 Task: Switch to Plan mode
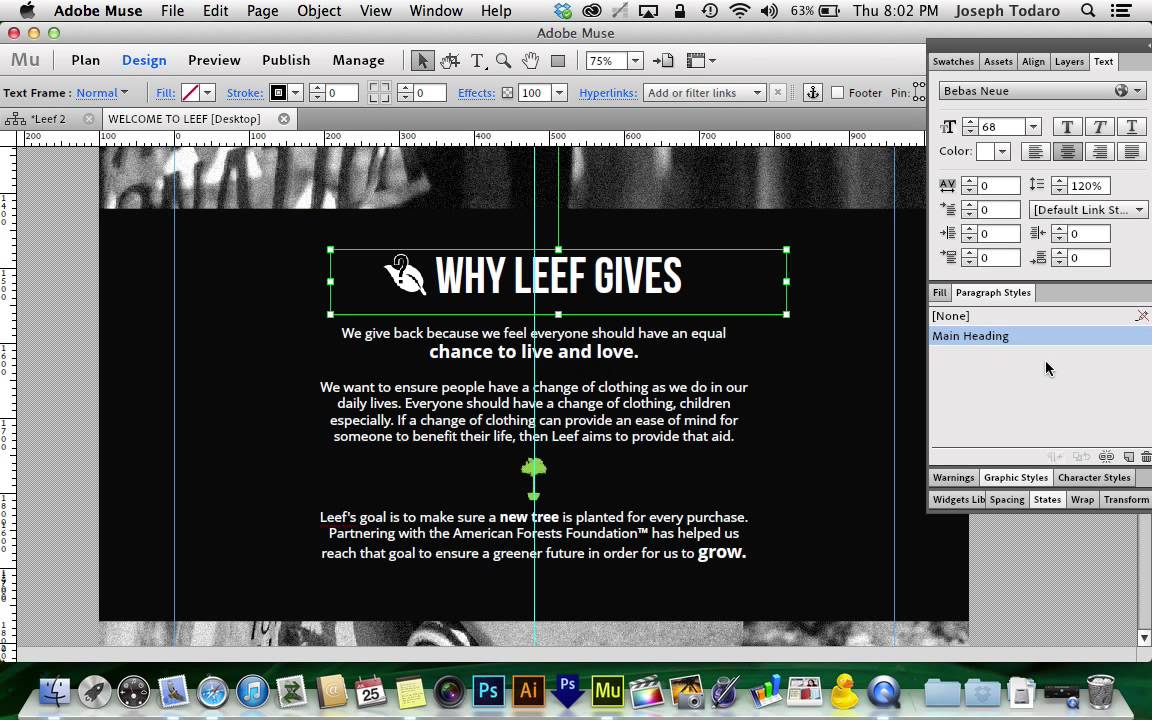(x=85, y=60)
